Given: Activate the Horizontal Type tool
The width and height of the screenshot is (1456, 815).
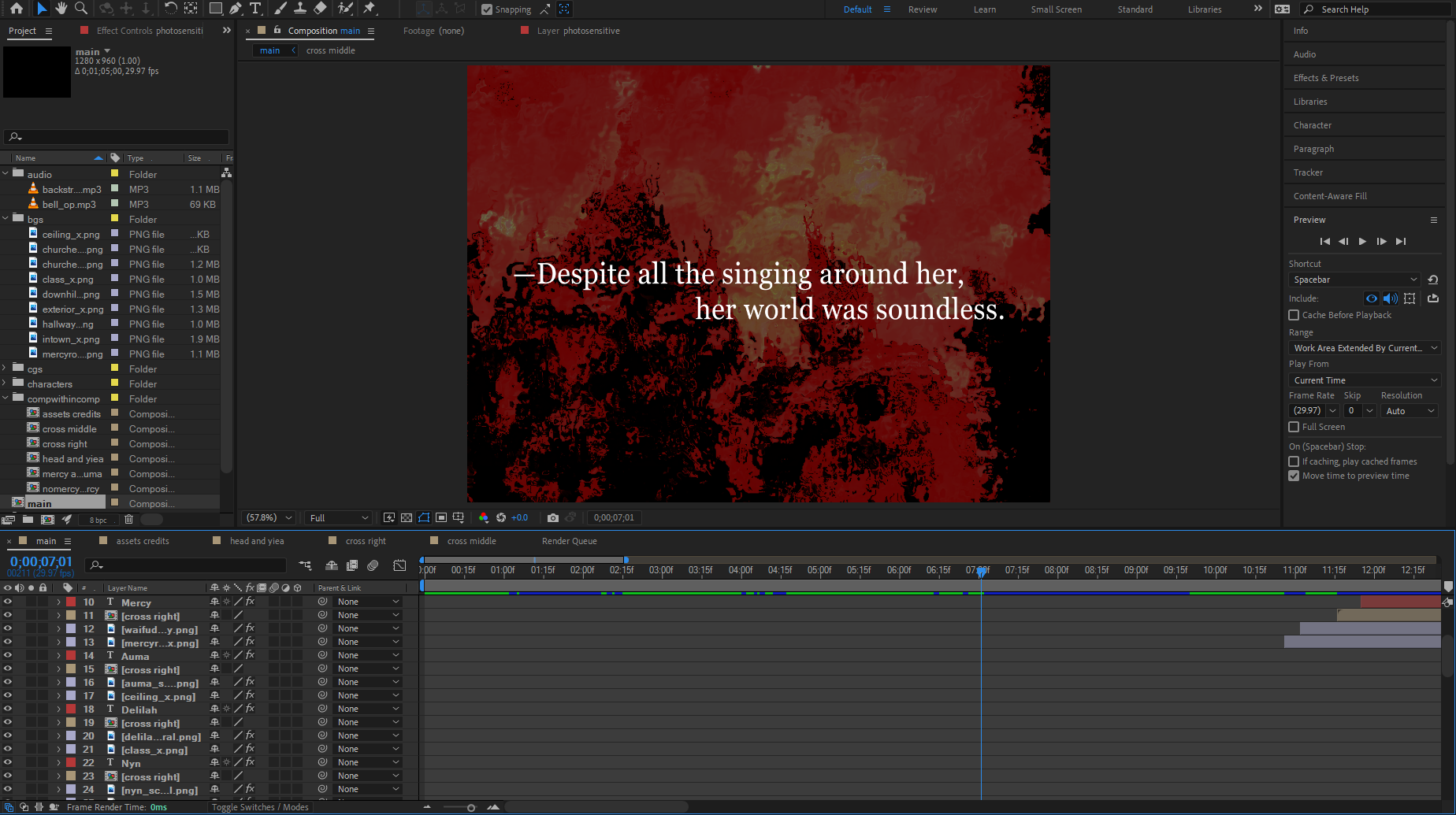Looking at the screenshot, I should point(255,9).
